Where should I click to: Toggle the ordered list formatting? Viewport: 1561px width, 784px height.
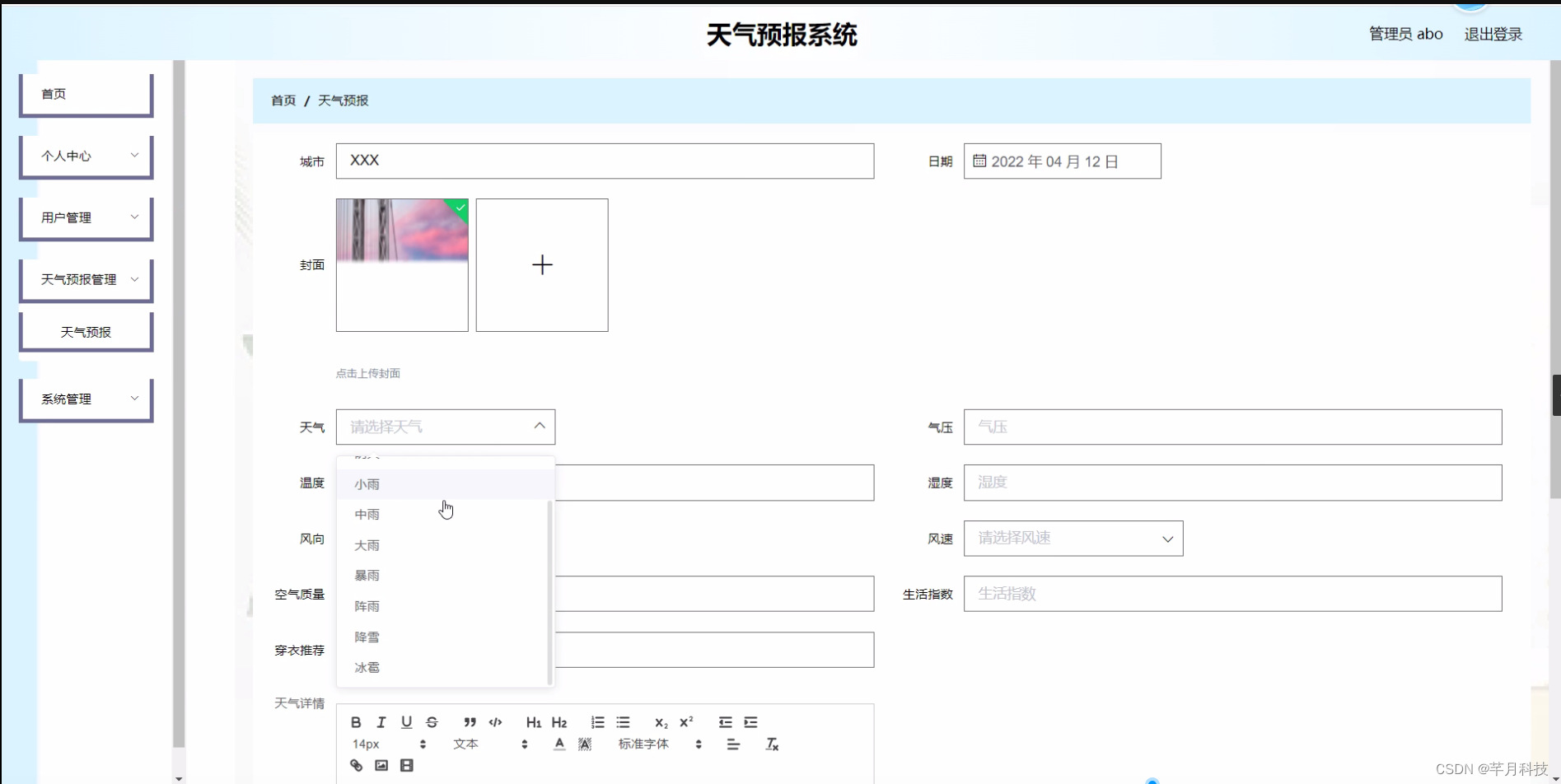tap(597, 722)
